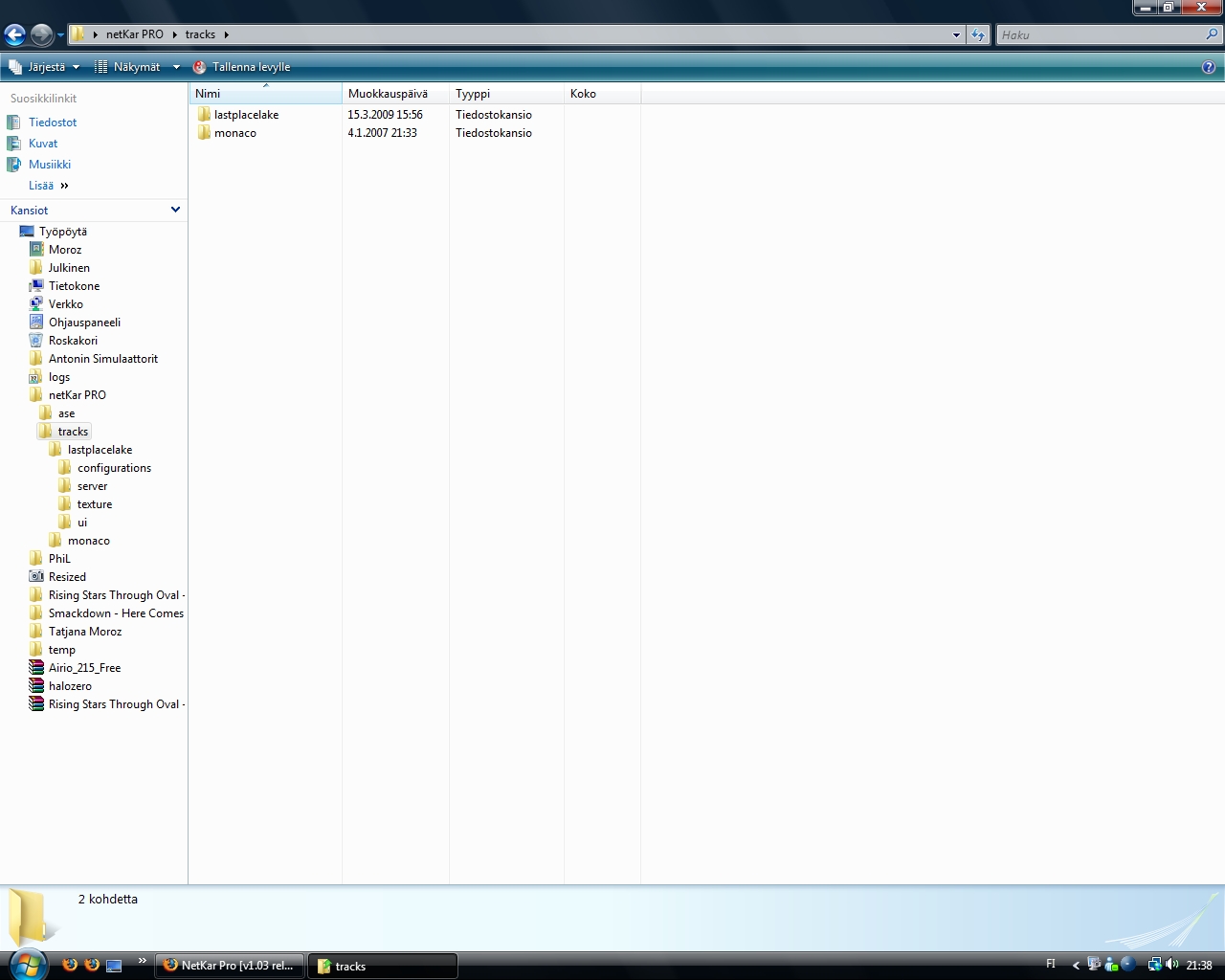
Task: Open the Tiedostot favorite link
Action: click(x=52, y=122)
